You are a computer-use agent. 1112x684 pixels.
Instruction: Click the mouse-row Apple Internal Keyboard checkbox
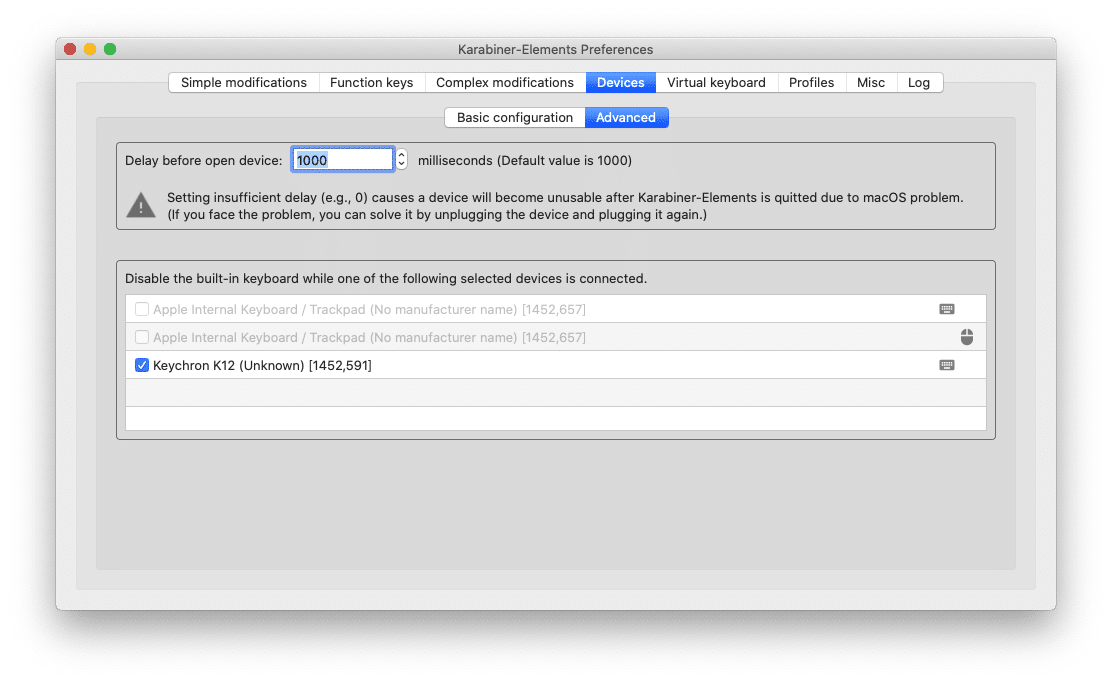pos(142,337)
